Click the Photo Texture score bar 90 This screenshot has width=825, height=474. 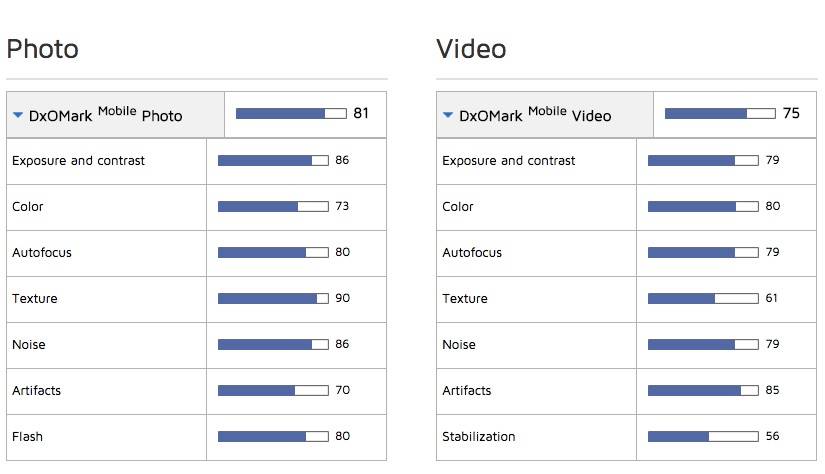click(273, 299)
